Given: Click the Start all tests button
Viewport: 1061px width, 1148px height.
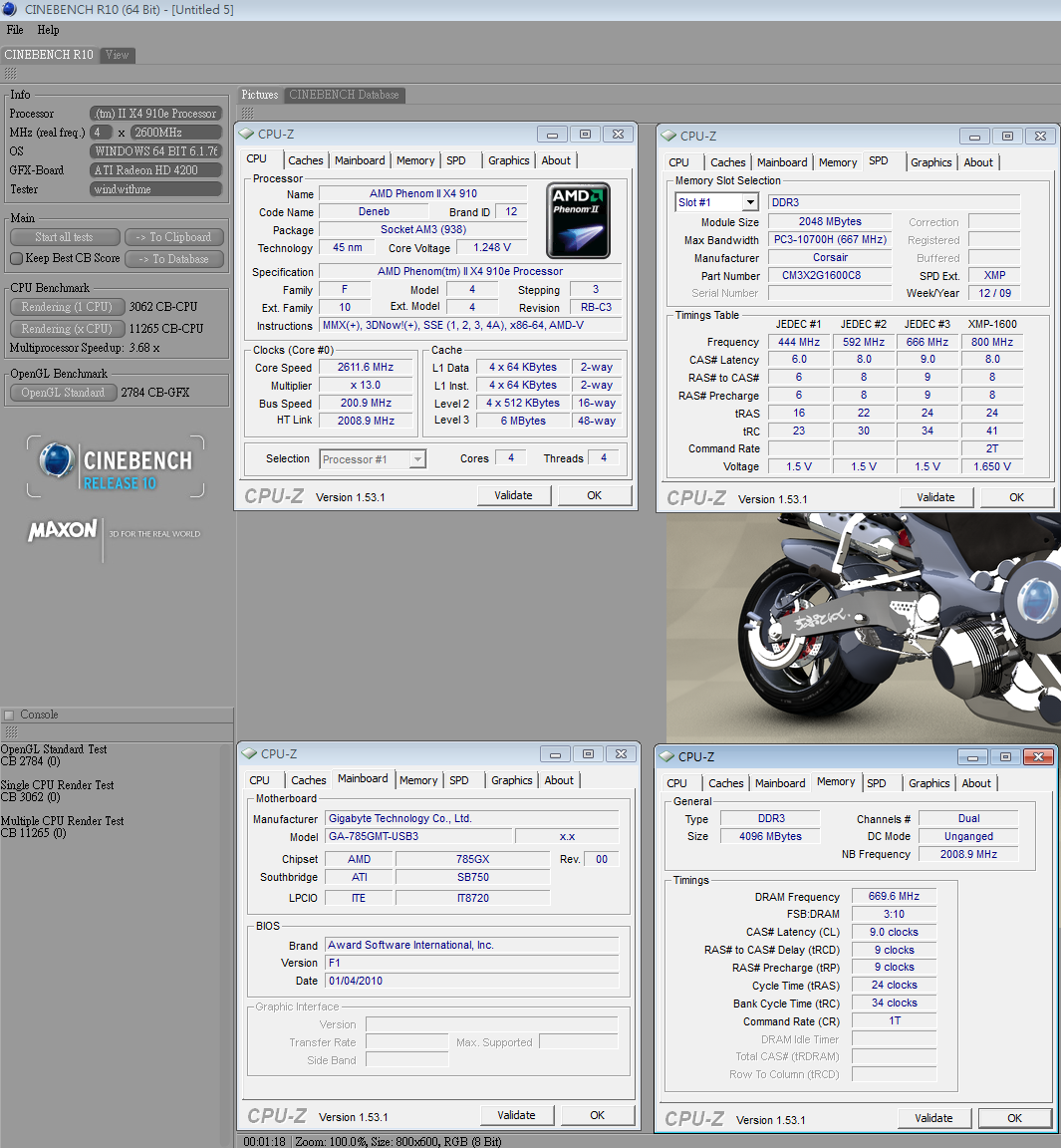Looking at the screenshot, I should [65, 237].
